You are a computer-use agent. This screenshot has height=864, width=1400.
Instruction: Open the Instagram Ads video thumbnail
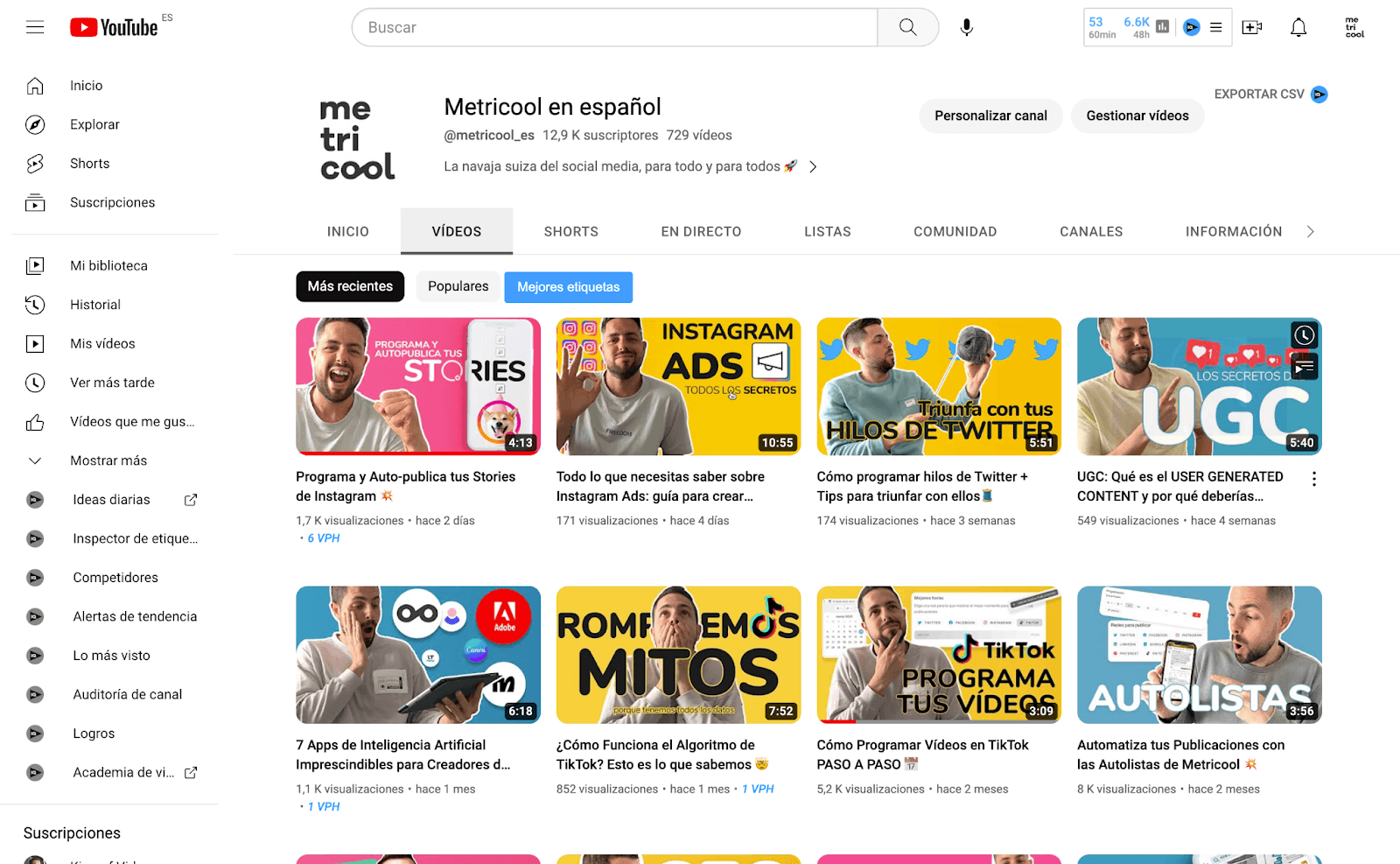pos(678,386)
